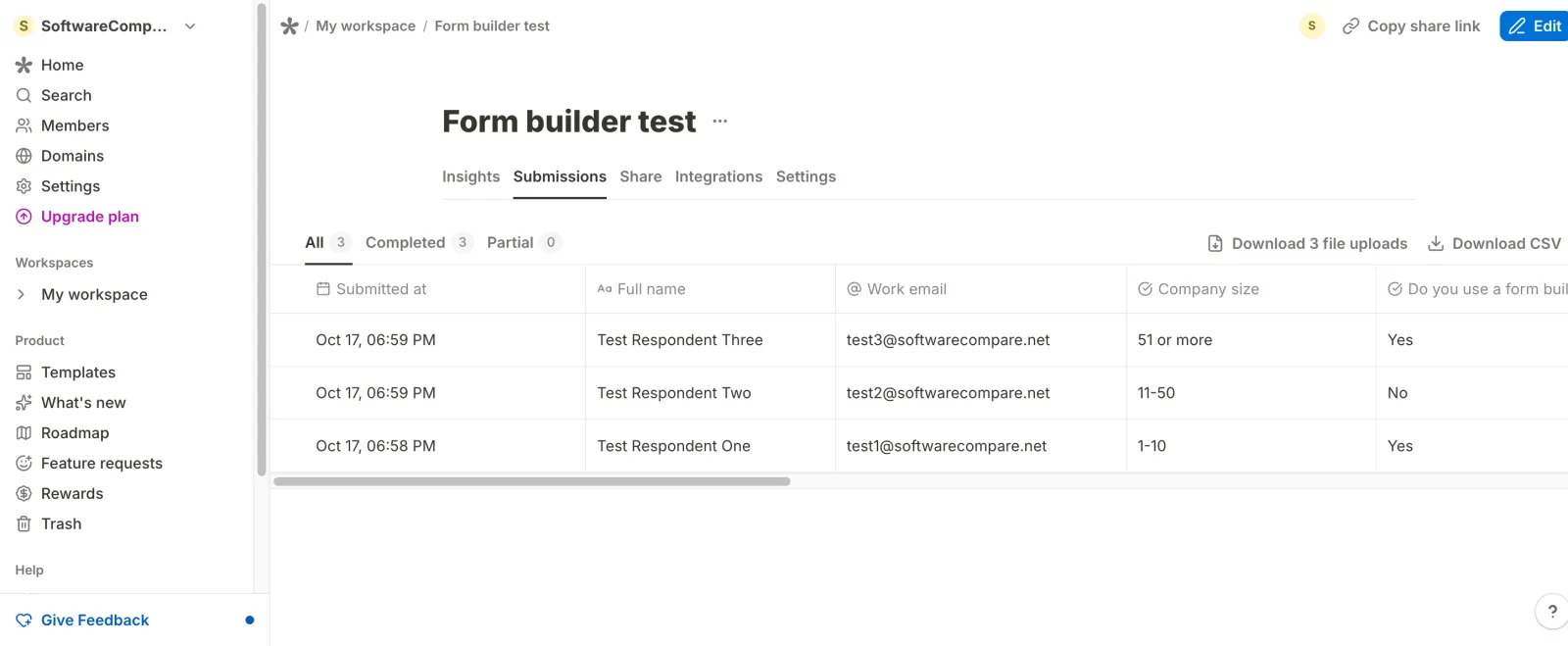Click Form builder test breadcrumb
Screen dimensions: 1568x646
click(492, 26)
